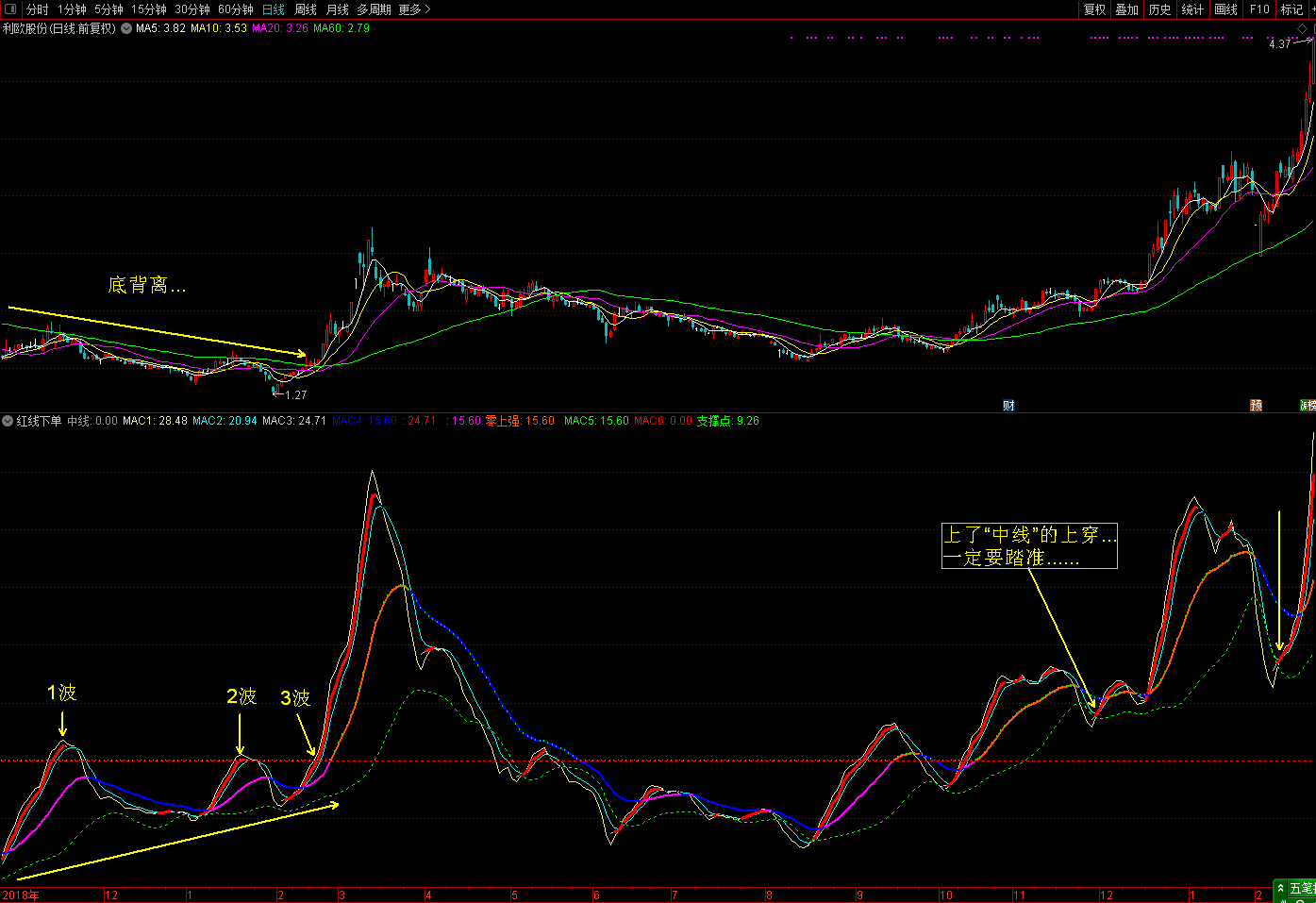Image resolution: width=1316 pixels, height=903 pixels.
Task: Click the MAC1: 28.48 value
Action: click(155, 421)
